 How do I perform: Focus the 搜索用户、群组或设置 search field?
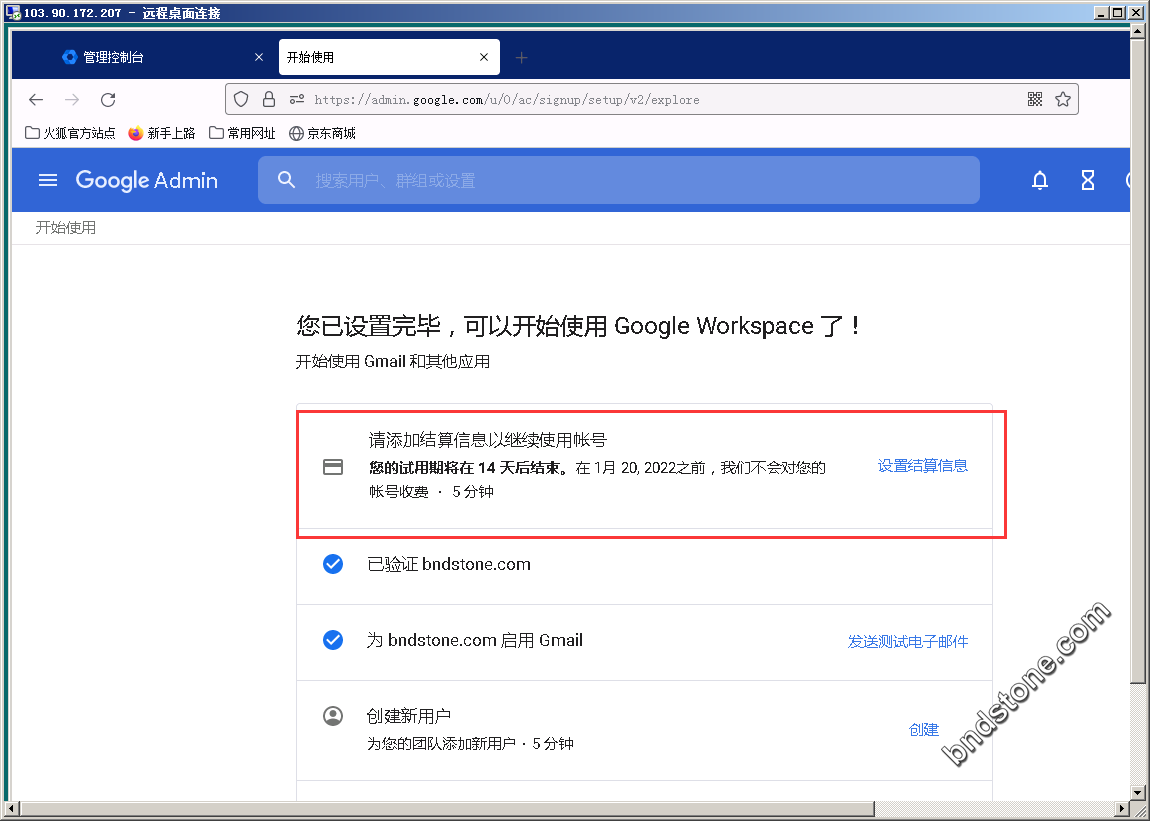coord(619,180)
